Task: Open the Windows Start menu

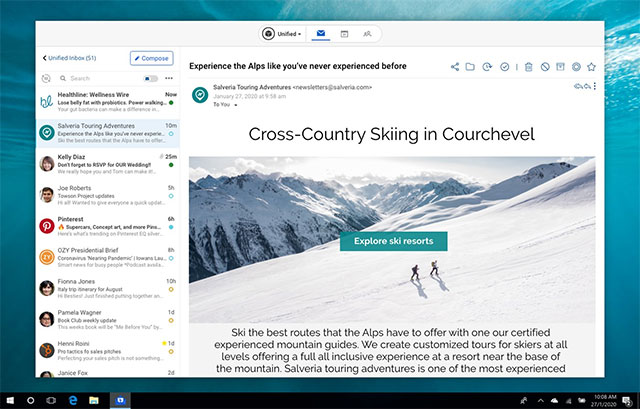Action: pyautogui.click(x=10, y=400)
